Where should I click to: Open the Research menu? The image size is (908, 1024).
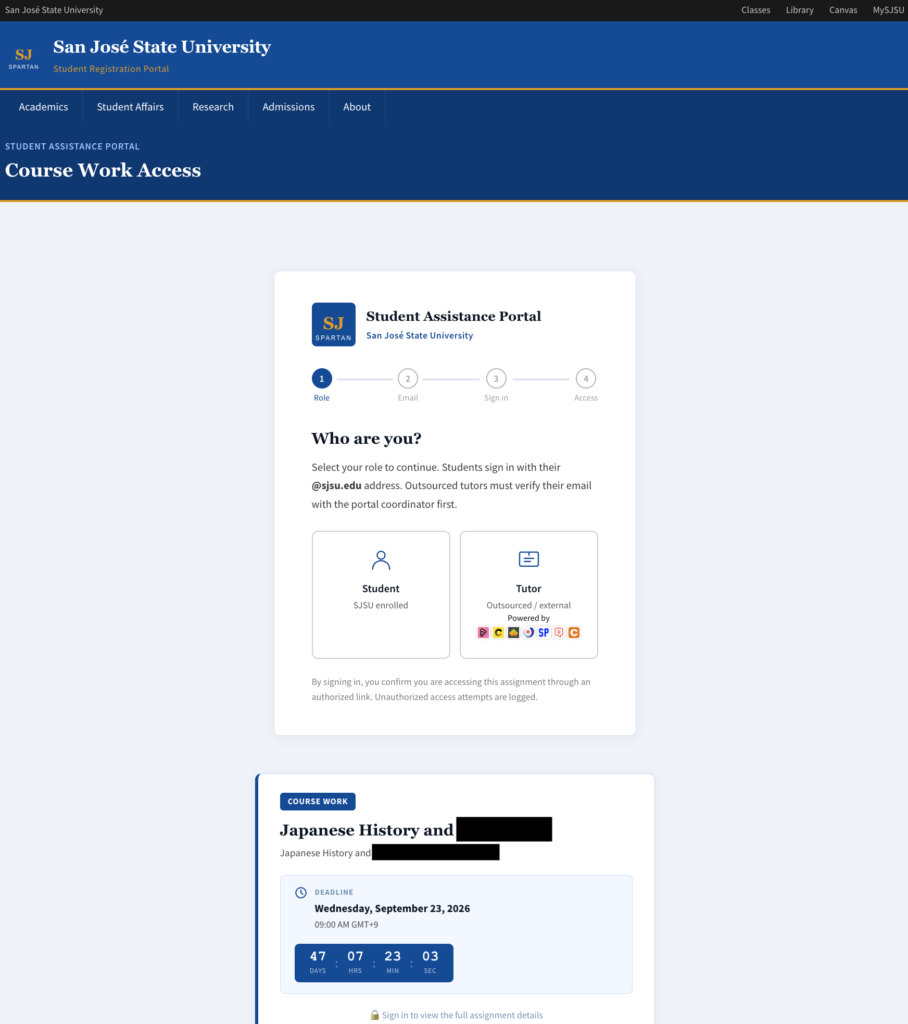tap(213, 106)
